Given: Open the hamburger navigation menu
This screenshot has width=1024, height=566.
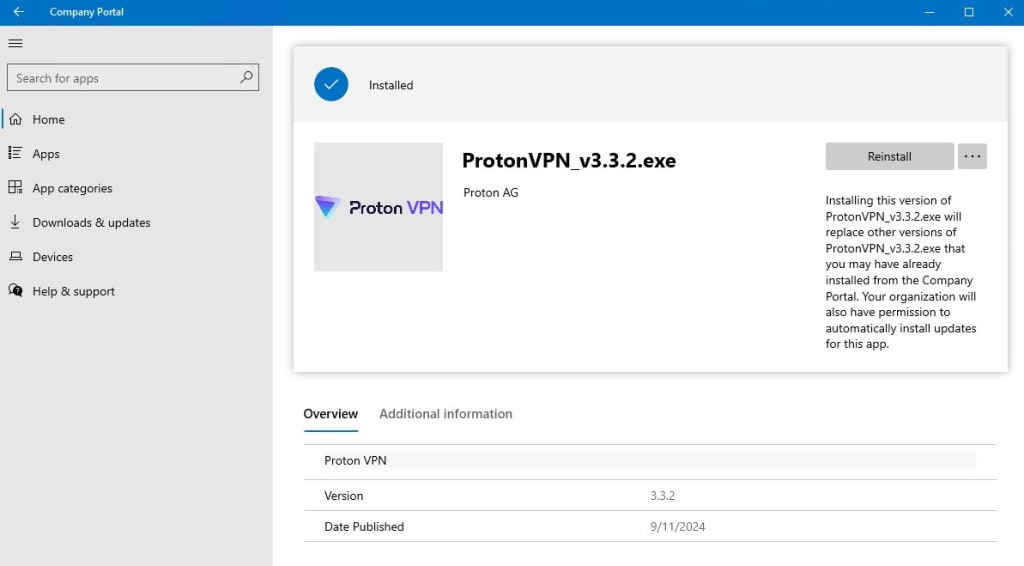Looking at the screenshot, I should pyautogui.click(x=15, y=43).
